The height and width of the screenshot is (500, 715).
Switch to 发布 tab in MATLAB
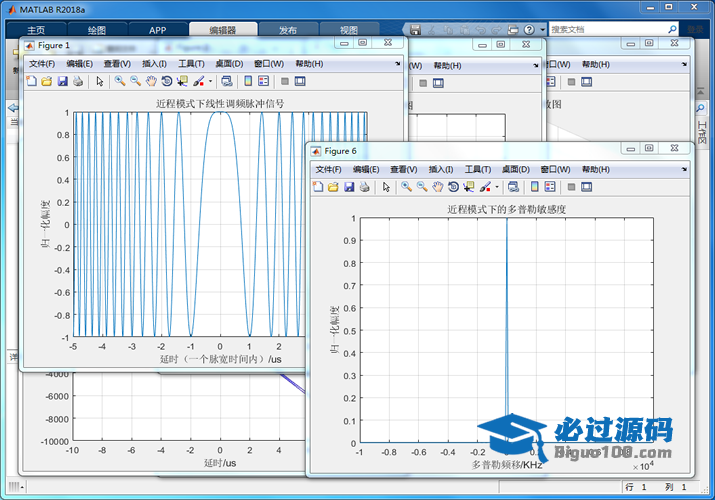tap(288, 30)
